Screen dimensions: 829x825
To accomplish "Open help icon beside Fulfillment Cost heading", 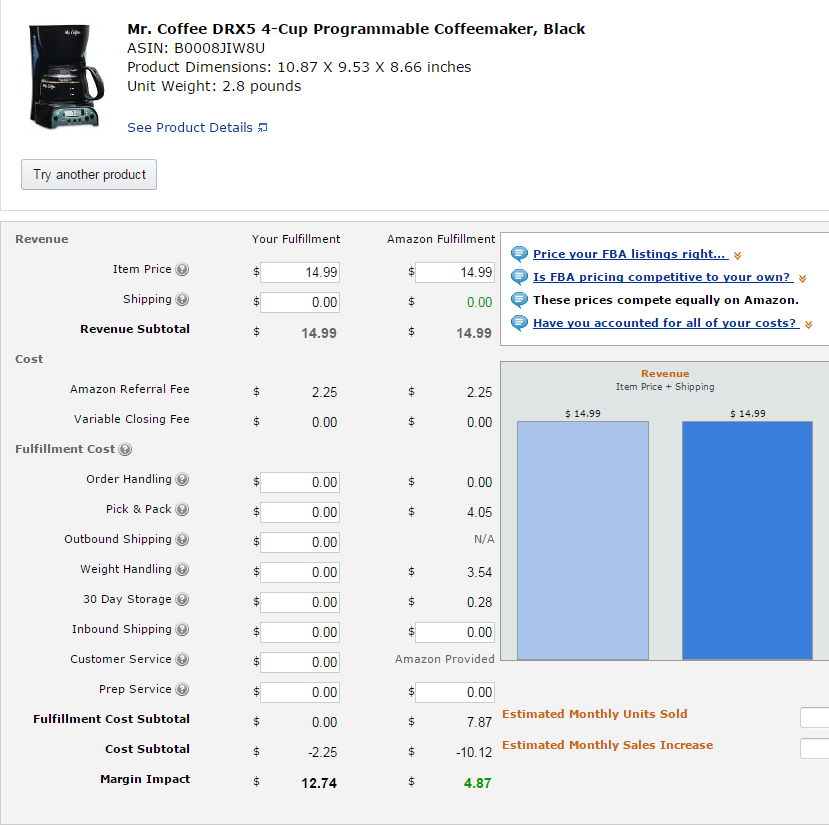I will click(125, 449).
